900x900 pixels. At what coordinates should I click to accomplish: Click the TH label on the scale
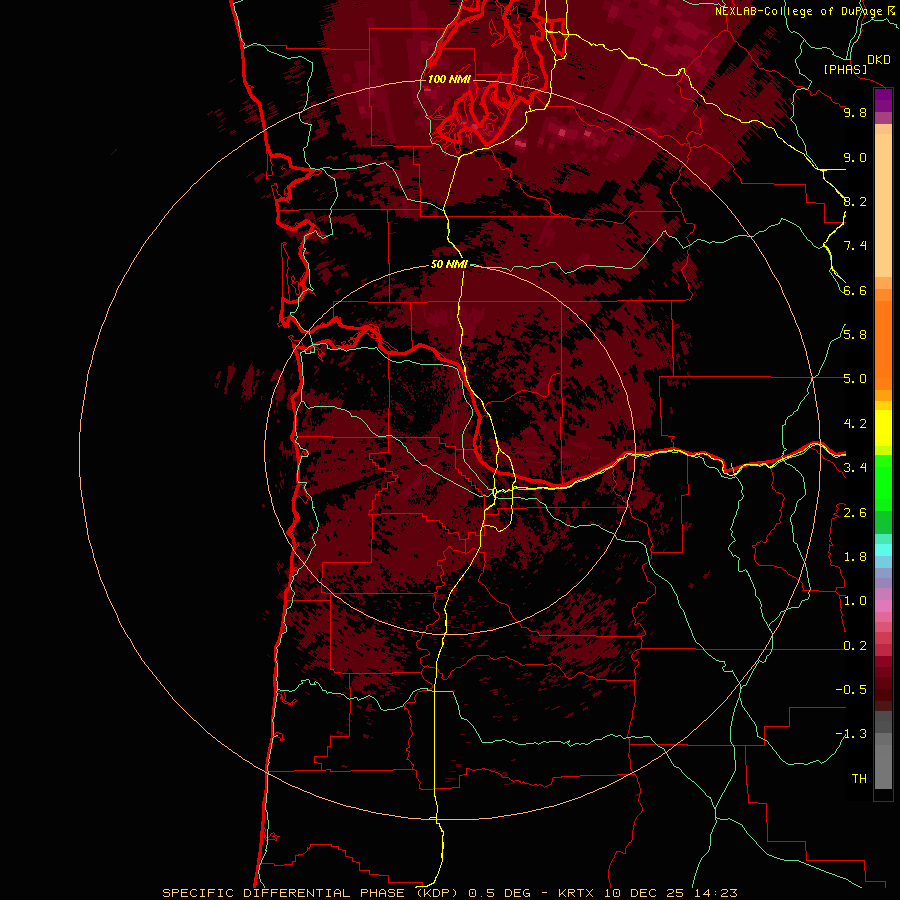pyautogui.click(x=859, y=779)
